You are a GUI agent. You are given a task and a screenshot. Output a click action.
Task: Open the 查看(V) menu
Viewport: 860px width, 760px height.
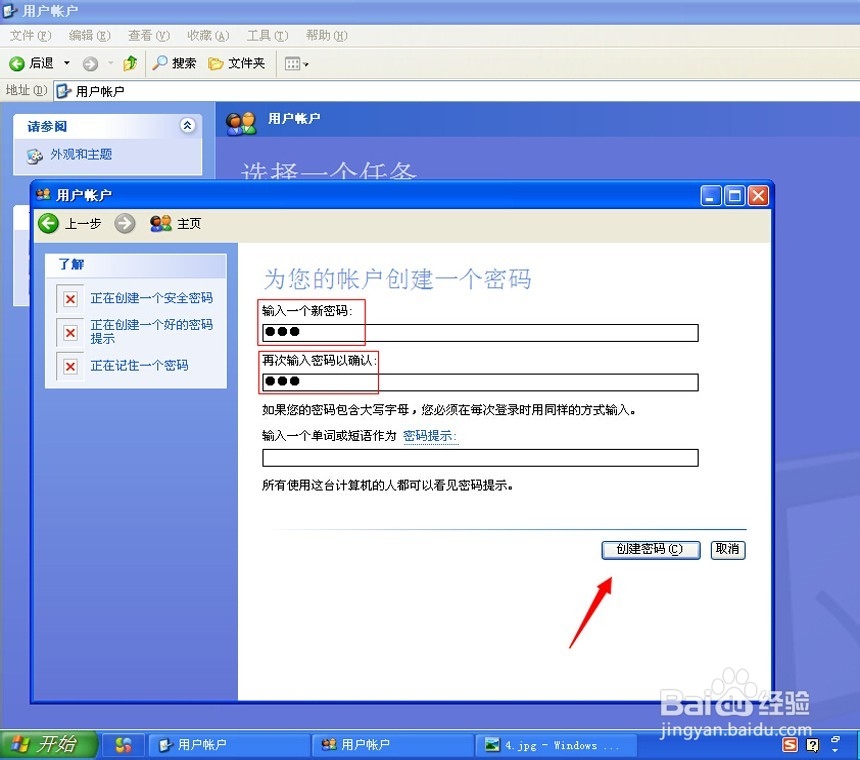pos(149,36)
